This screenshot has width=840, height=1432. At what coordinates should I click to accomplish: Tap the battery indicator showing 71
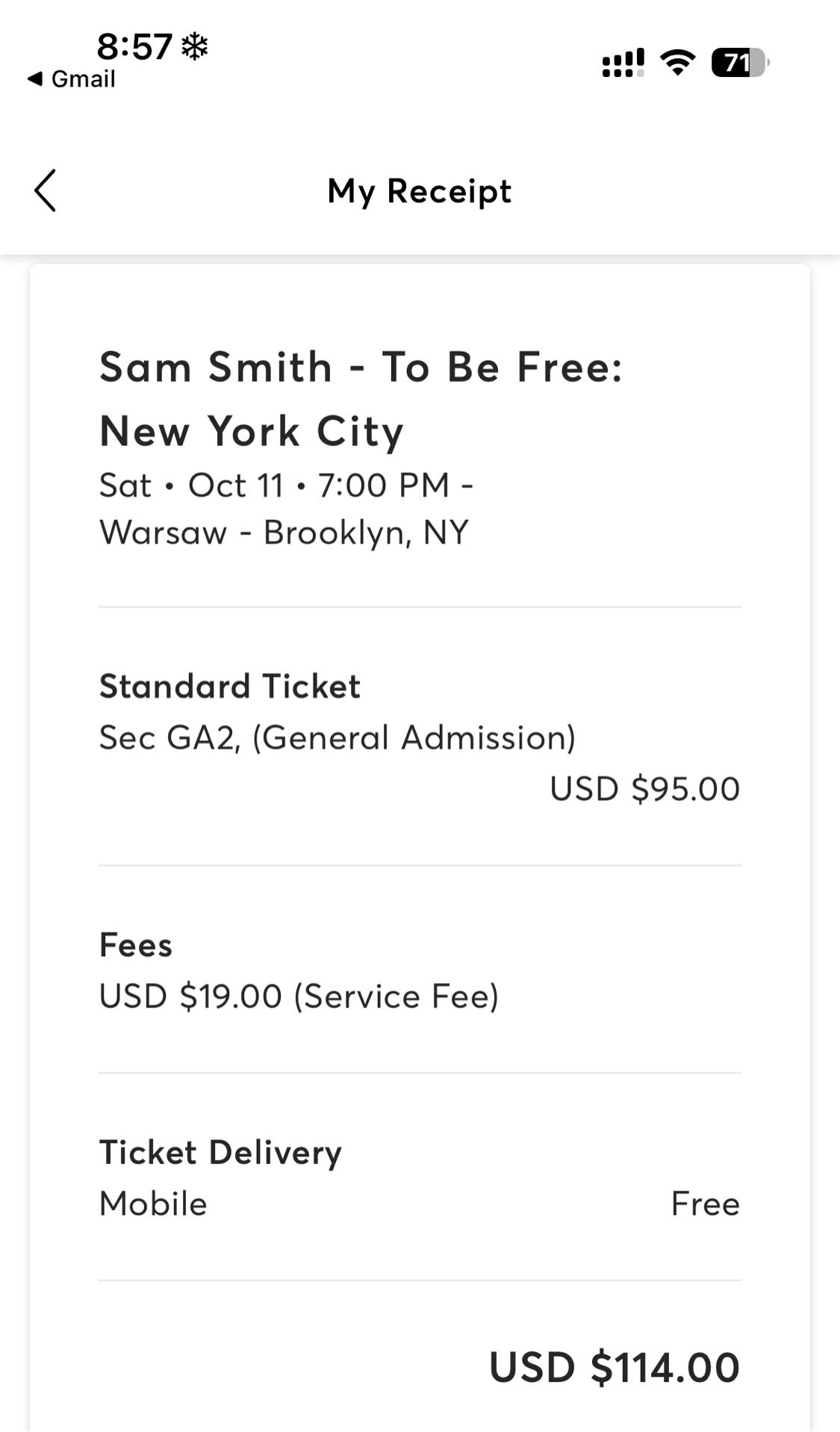point(739,63)
